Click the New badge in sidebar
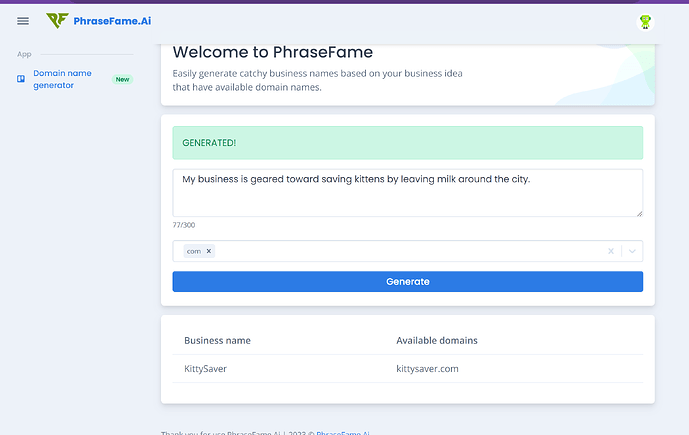Screen dimensions: 689x435 click(x=122, y=79)
